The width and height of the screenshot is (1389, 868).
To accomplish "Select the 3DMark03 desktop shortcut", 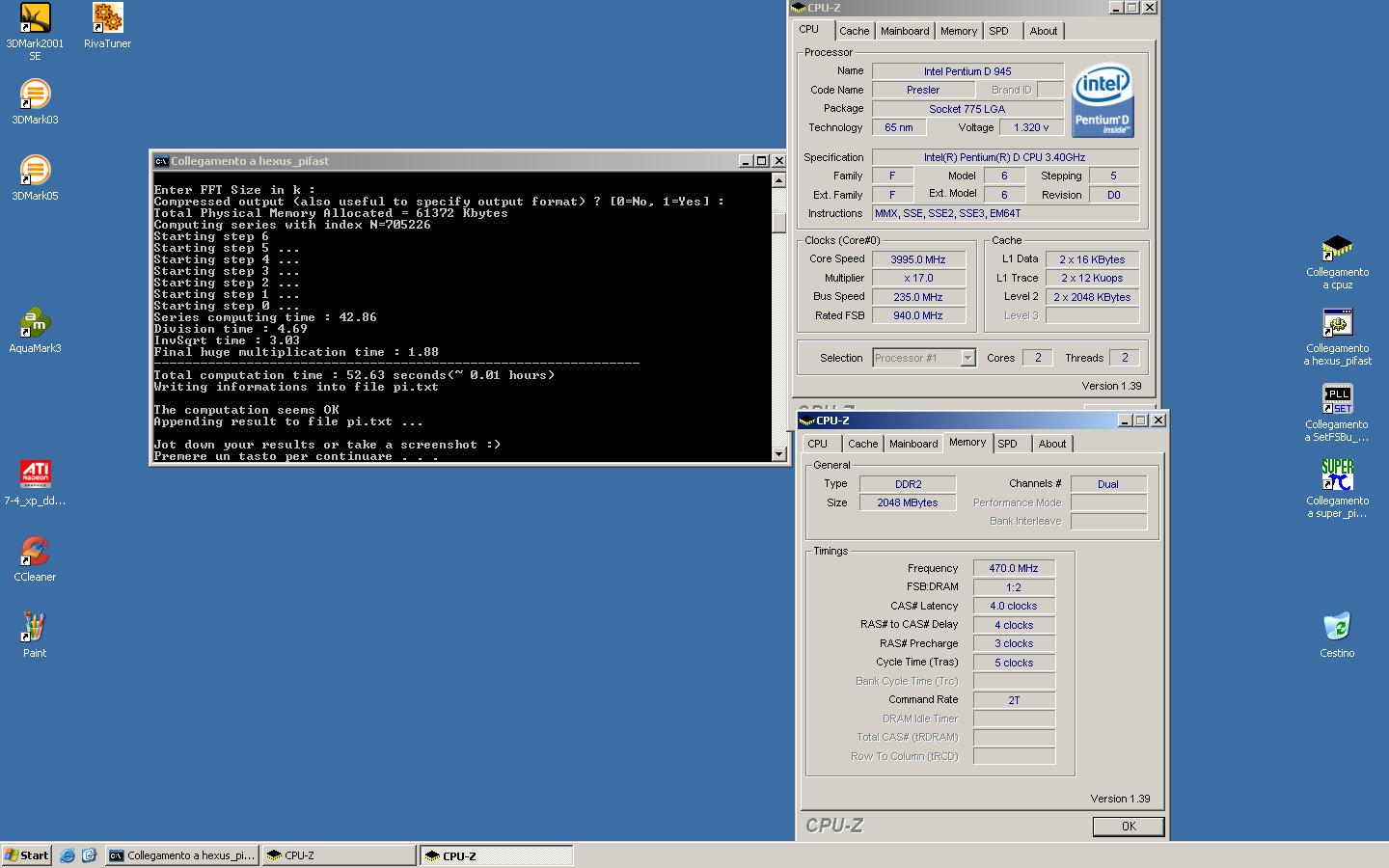I will point(35,95).
